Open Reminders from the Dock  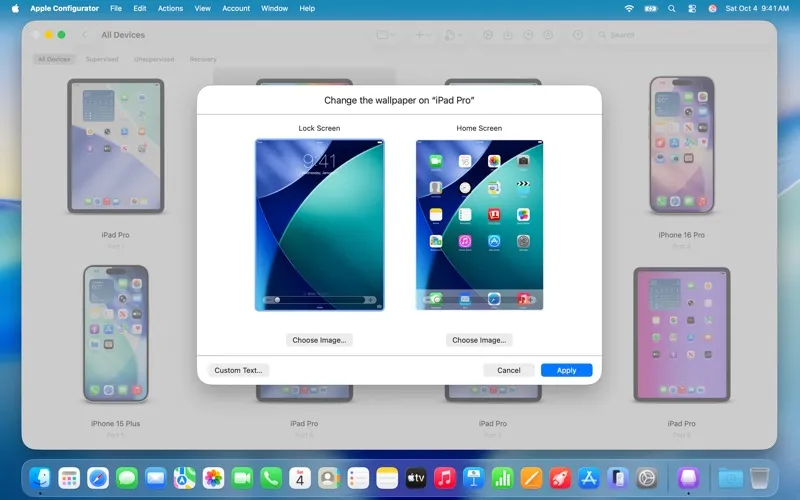click(358, 479)
